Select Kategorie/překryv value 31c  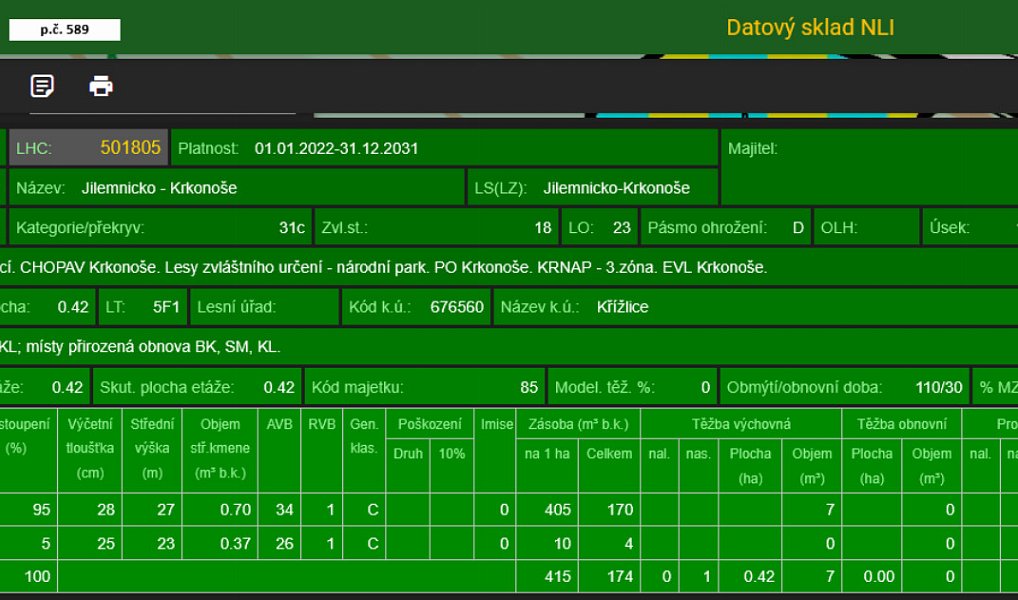point(292,228)
